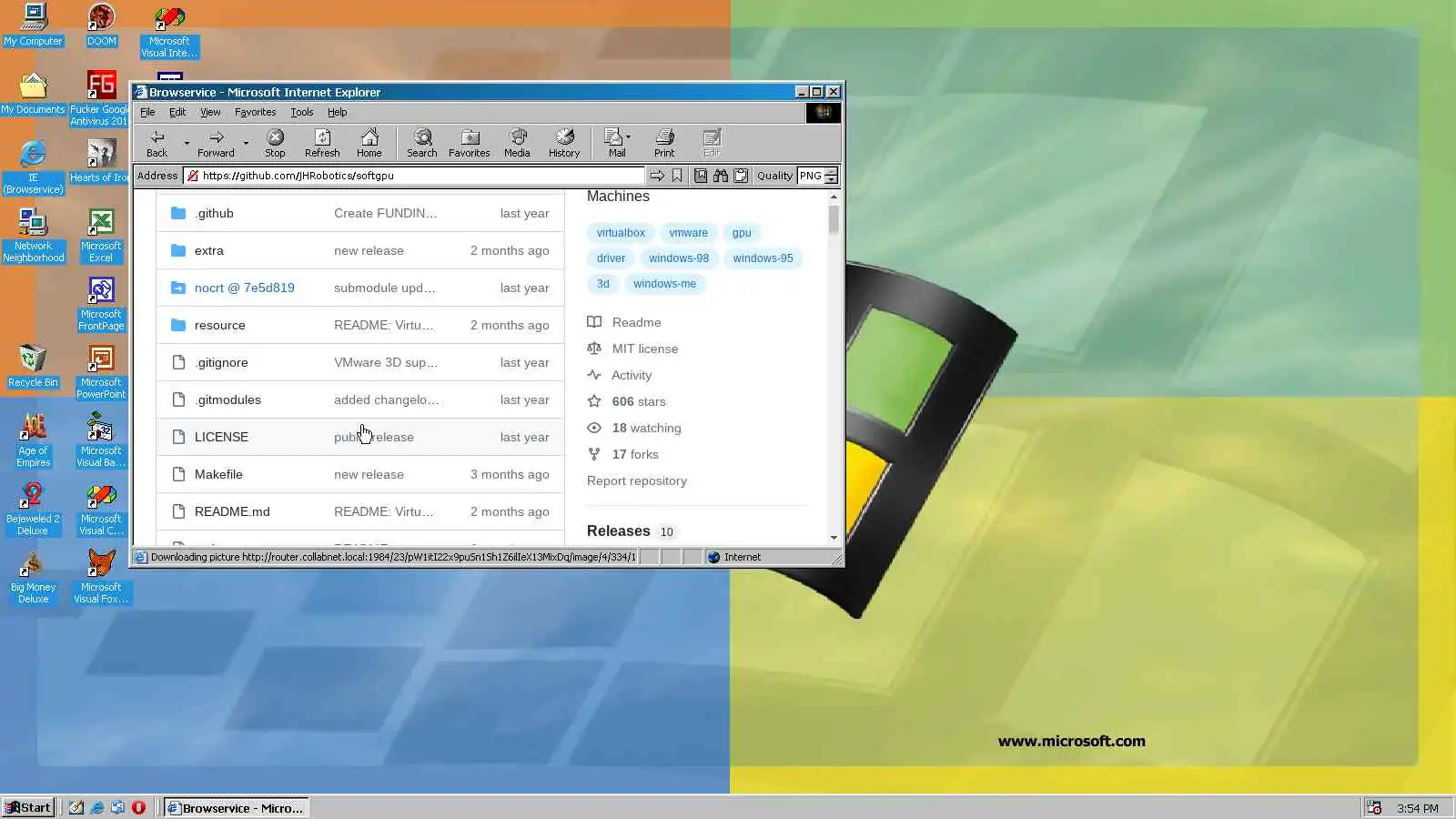Select the Age of Empires desktop icon
This screenshot has height=819, width=1456.
click(x=34, y=441)
